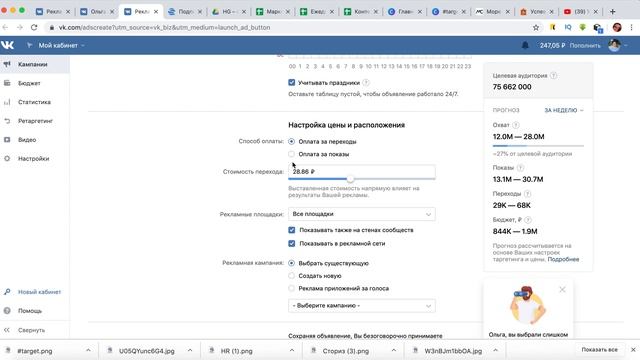Viewport: 640px width, 360px height.
Task: Click the Бюджет sidebar icon
Action: click(7, 83)
